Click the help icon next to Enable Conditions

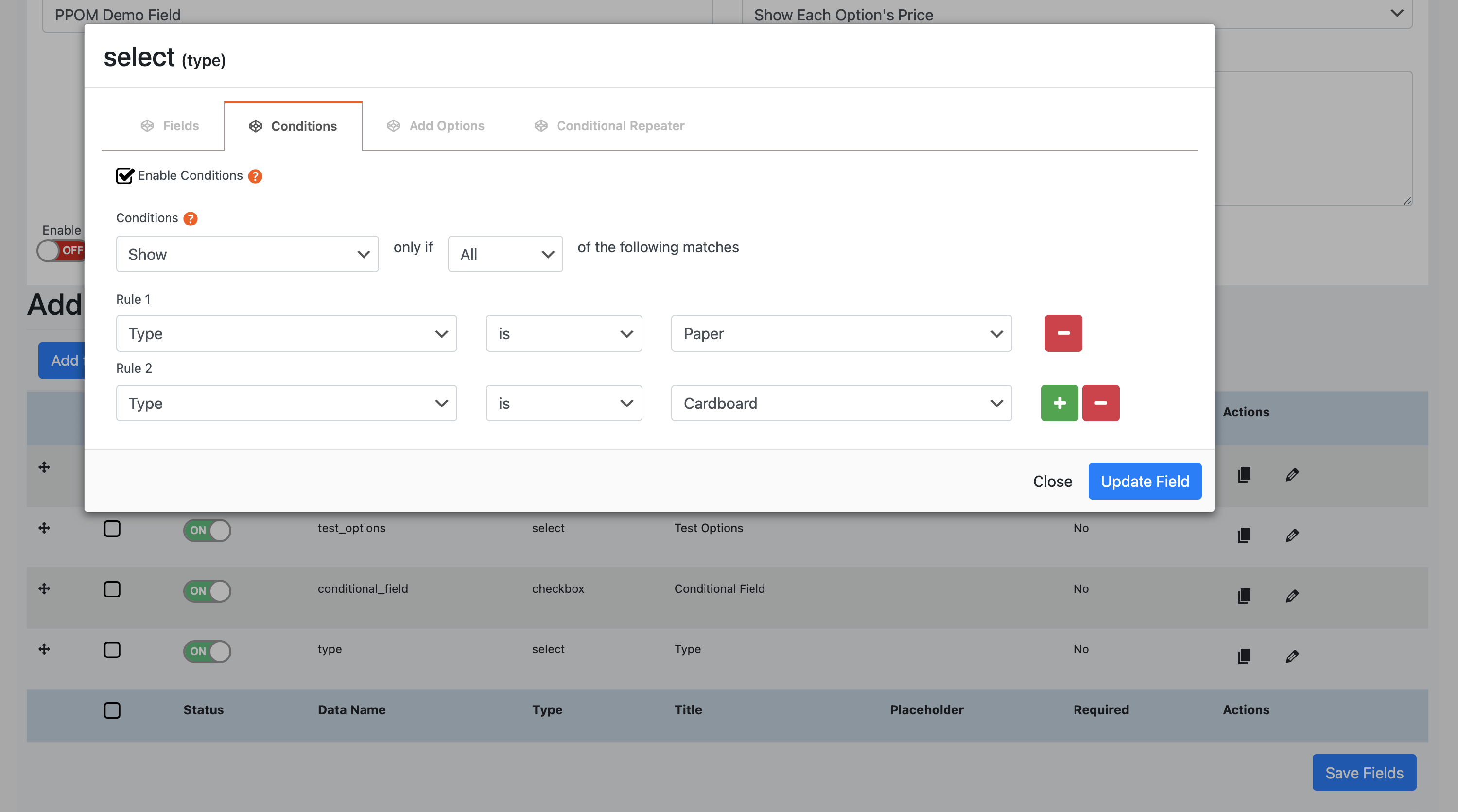click(x=255, y=176)
